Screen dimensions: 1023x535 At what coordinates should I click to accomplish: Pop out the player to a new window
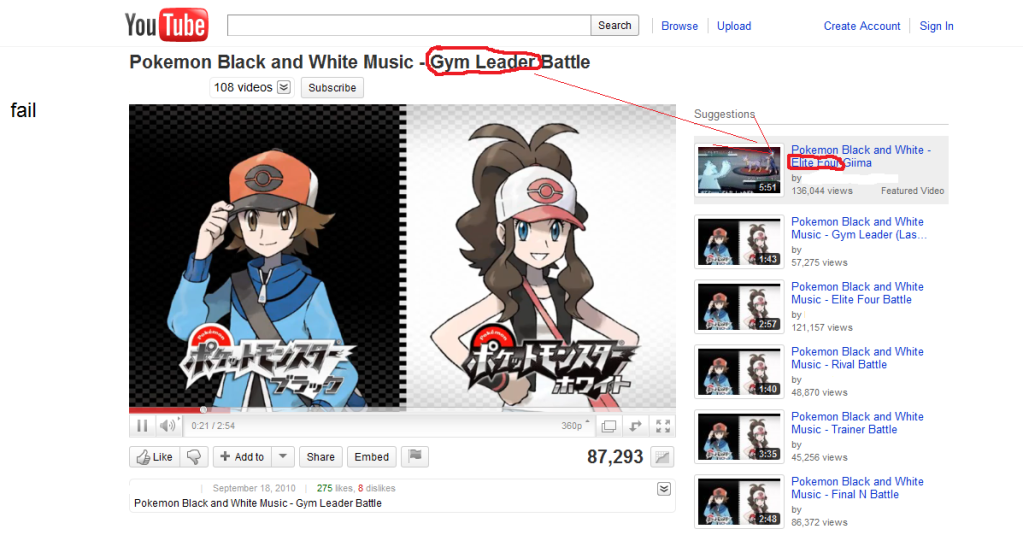point(609,426)
